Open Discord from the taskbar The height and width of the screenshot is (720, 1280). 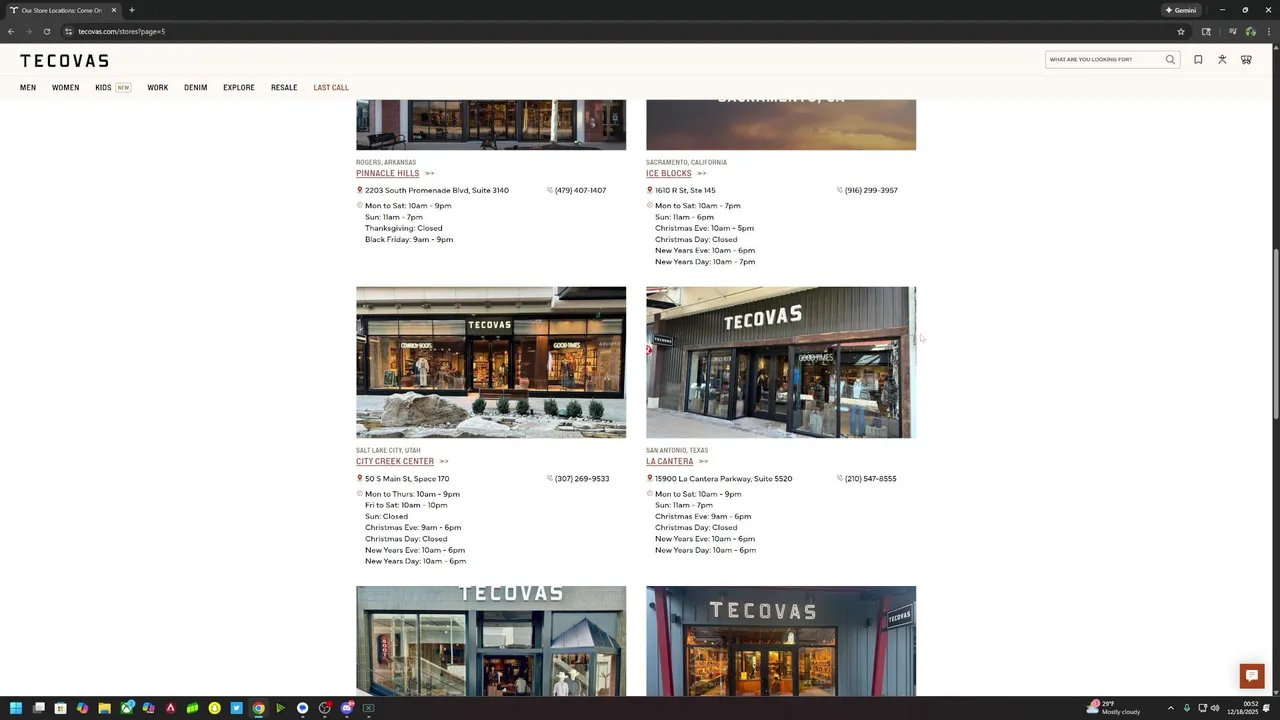click(346, 708)
